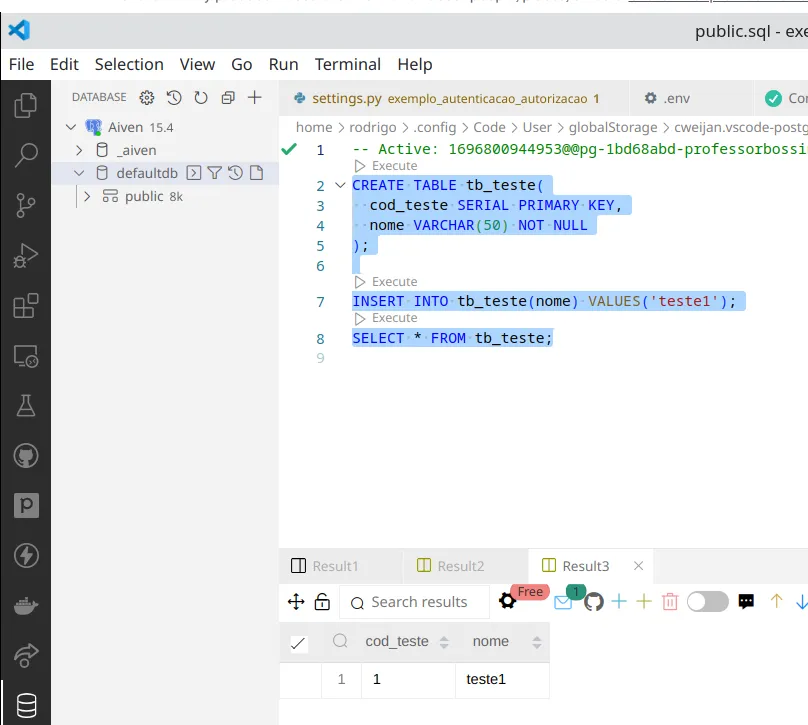Focus the Search results input field

[x=414, y=602]
